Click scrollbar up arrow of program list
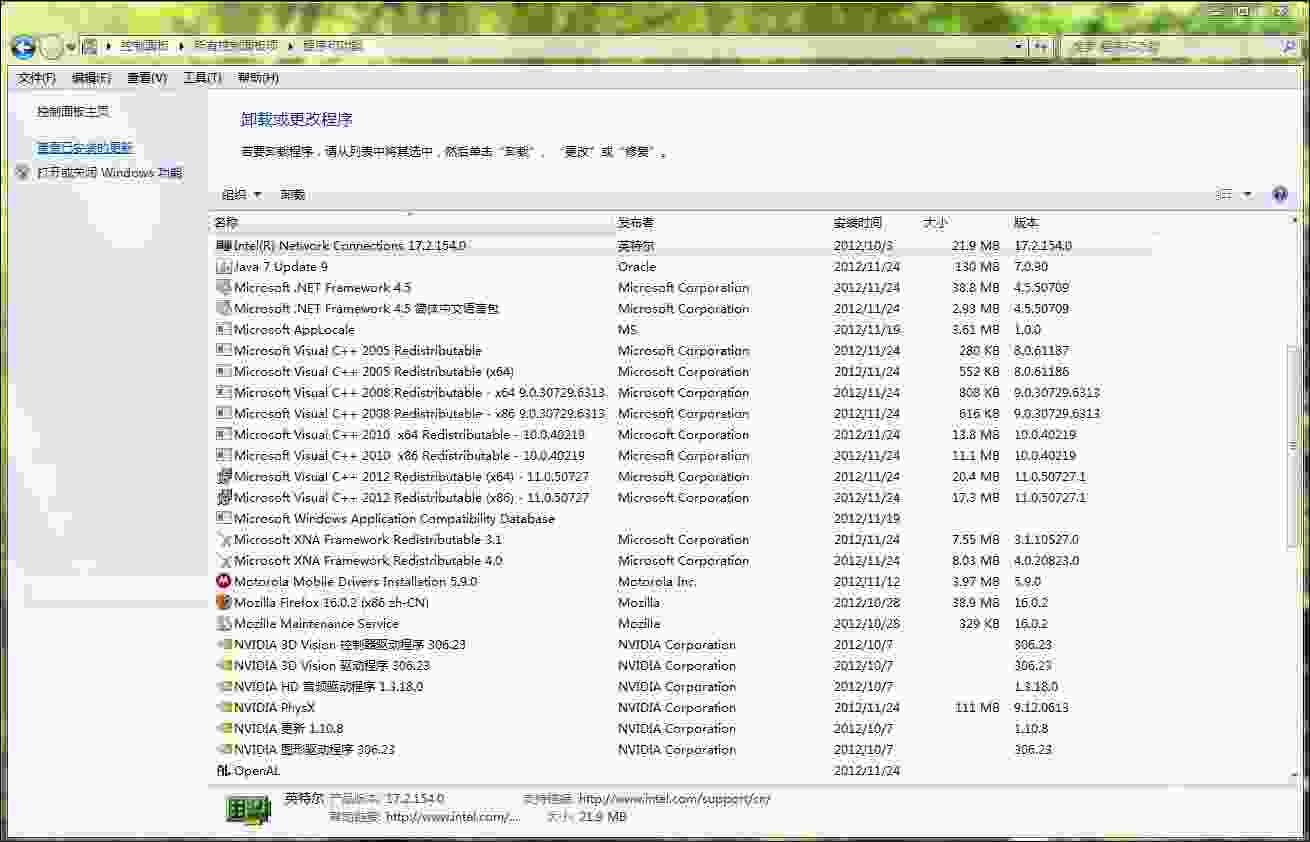The height and width of the screenshot is (842, 1310). click(1294, 221)
